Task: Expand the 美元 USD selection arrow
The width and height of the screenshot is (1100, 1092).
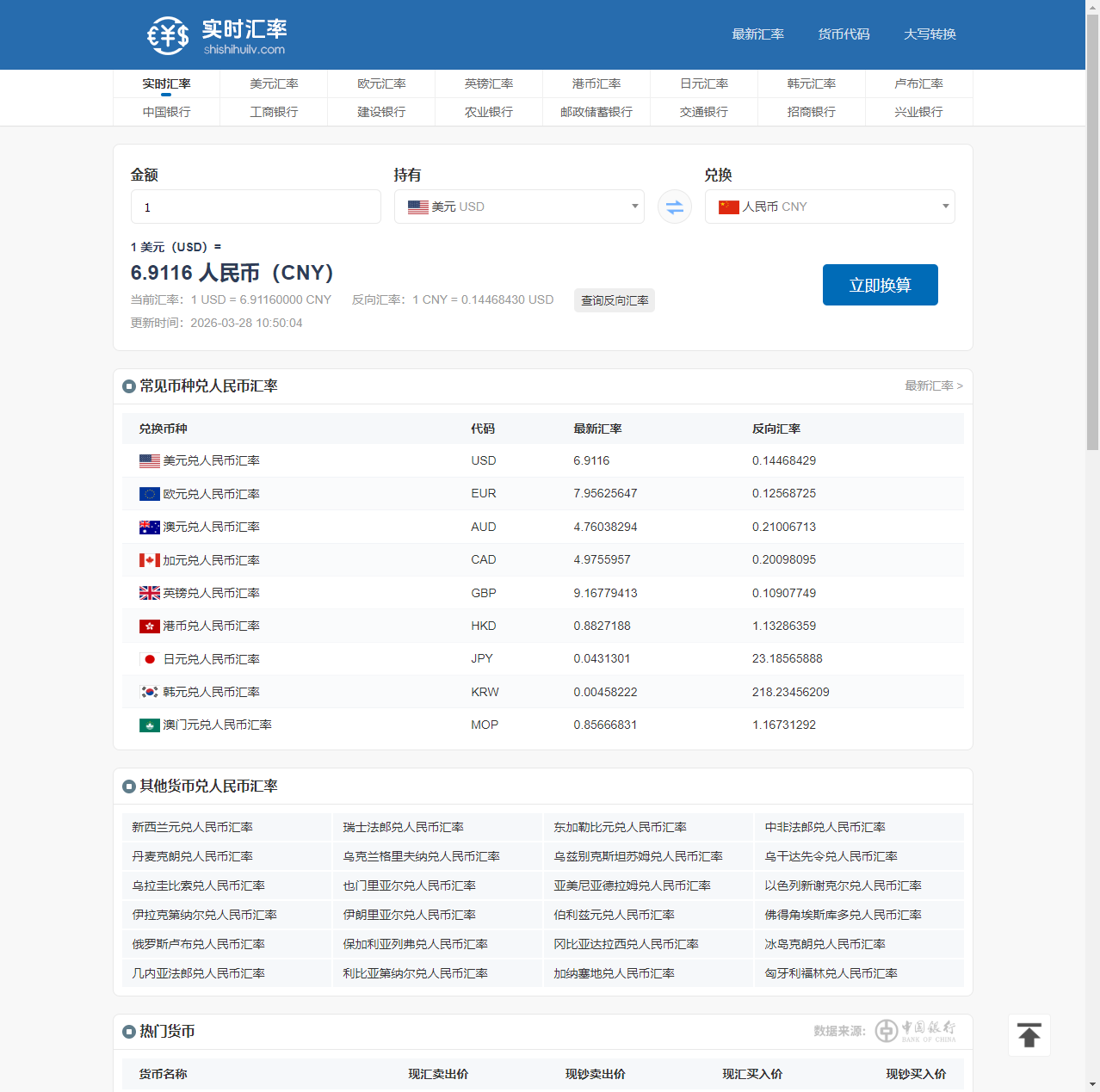Action: click(634, 207)
